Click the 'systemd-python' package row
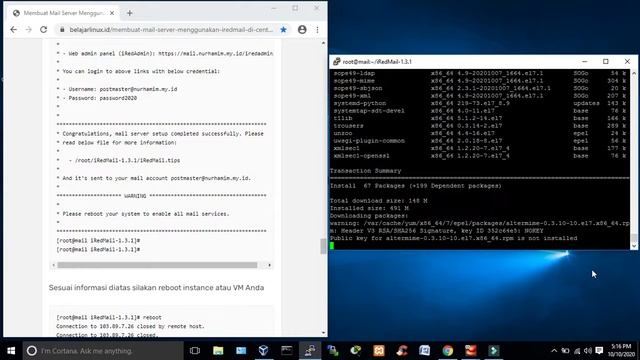 point(479,103)
